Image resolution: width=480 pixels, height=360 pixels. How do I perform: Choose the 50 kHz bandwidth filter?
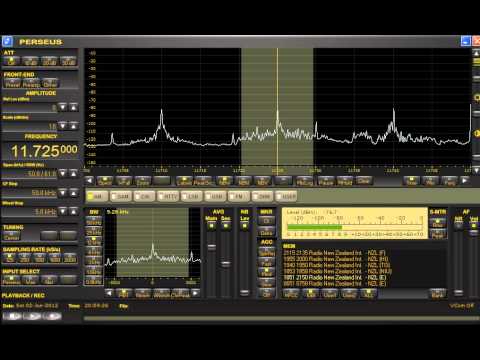click(x=94, y=222)
